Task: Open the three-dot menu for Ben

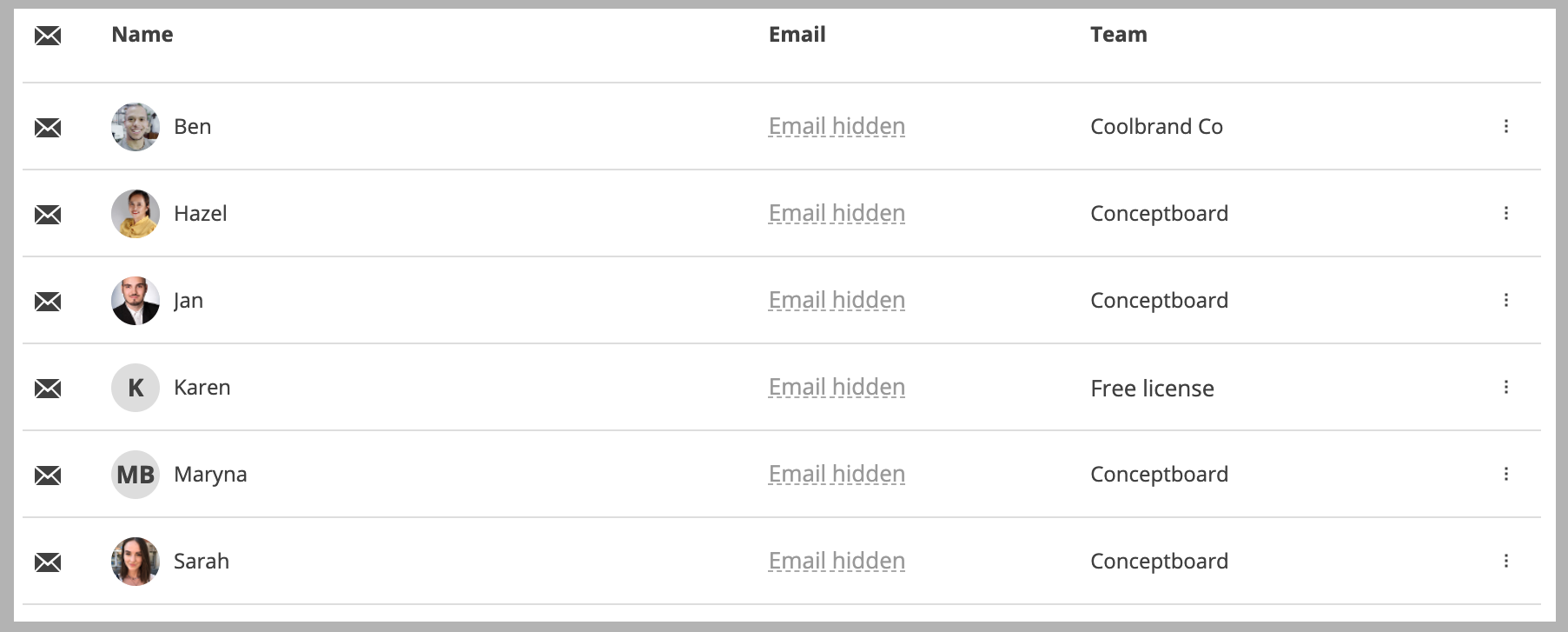Action: (x=1505, y=126)
